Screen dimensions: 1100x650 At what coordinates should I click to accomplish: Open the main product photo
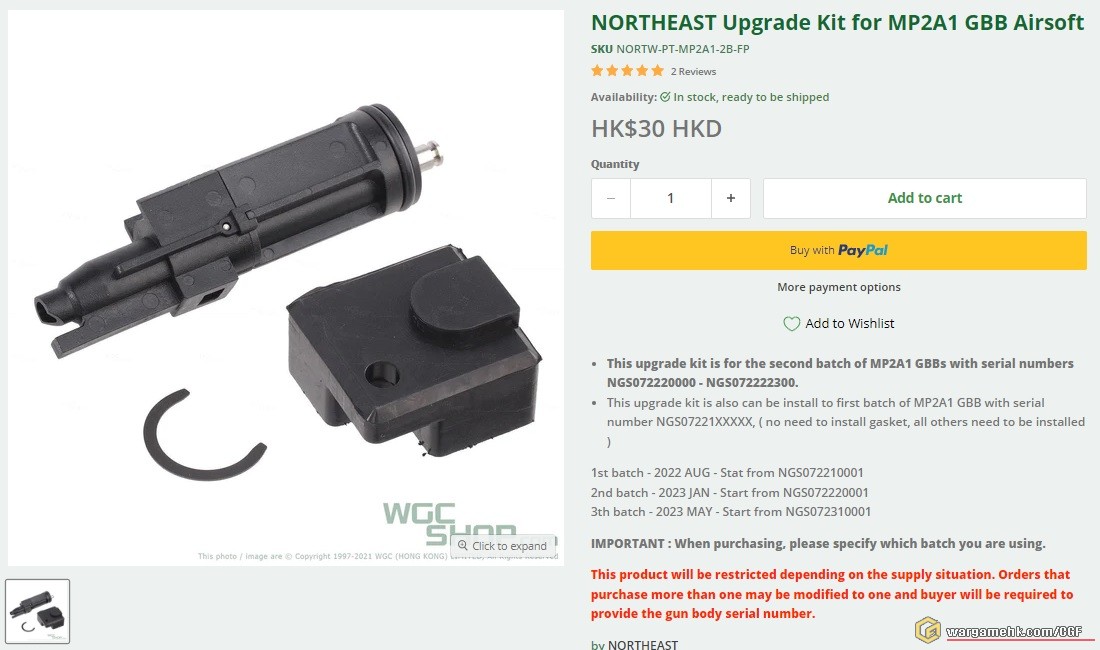[286, 287]
